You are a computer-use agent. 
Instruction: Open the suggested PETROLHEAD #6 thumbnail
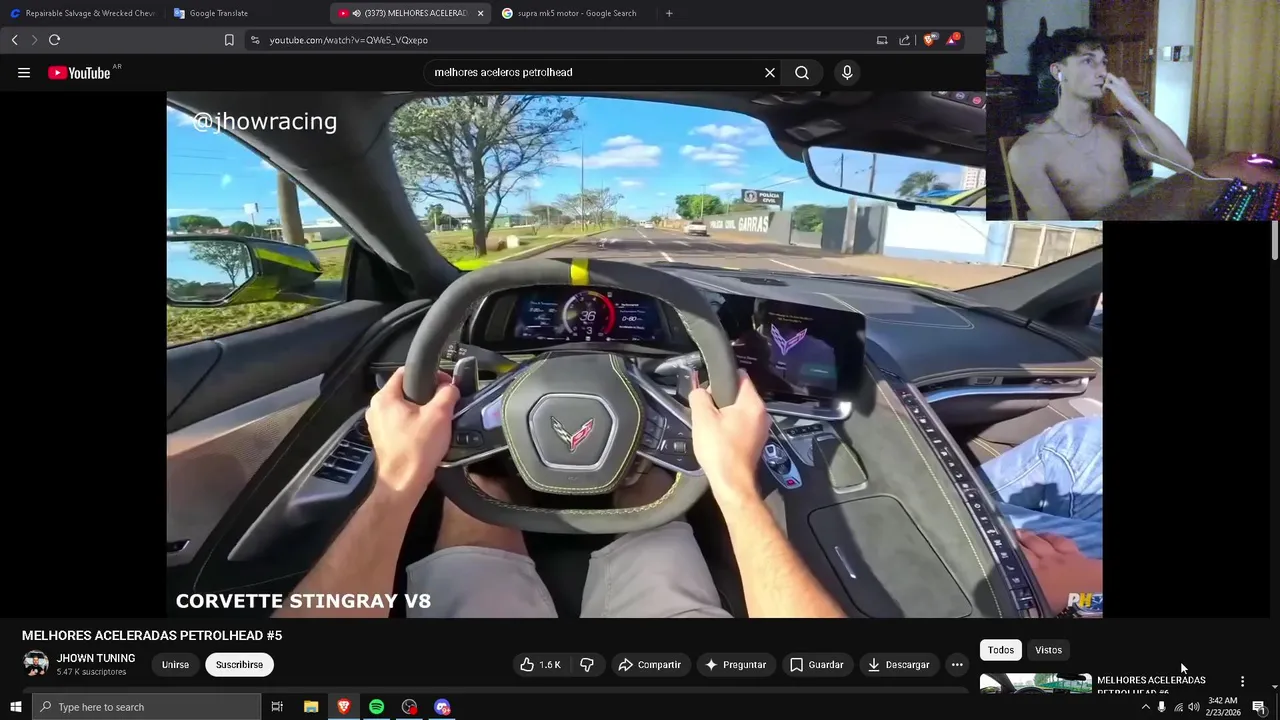(x=1035, y=683)
